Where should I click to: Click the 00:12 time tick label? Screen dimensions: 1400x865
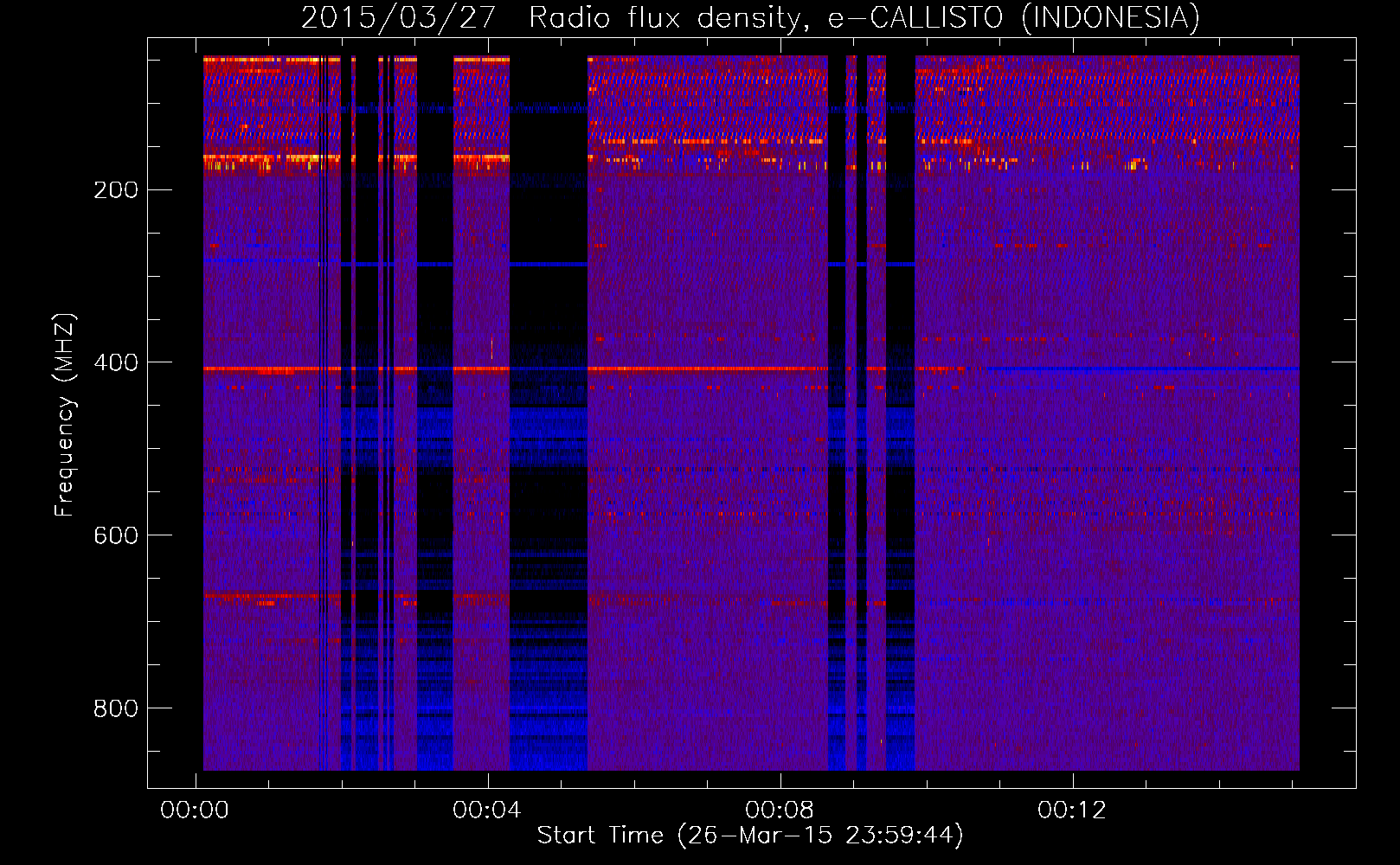(1072, 810)
